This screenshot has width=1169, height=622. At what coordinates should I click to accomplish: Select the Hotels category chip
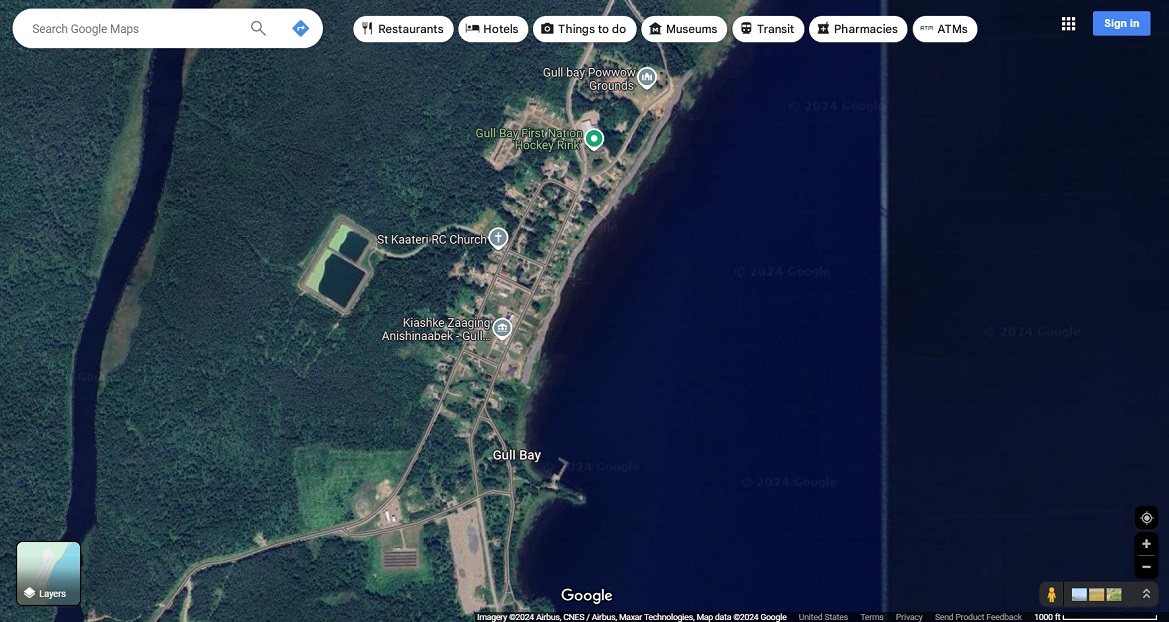[493, 29]
